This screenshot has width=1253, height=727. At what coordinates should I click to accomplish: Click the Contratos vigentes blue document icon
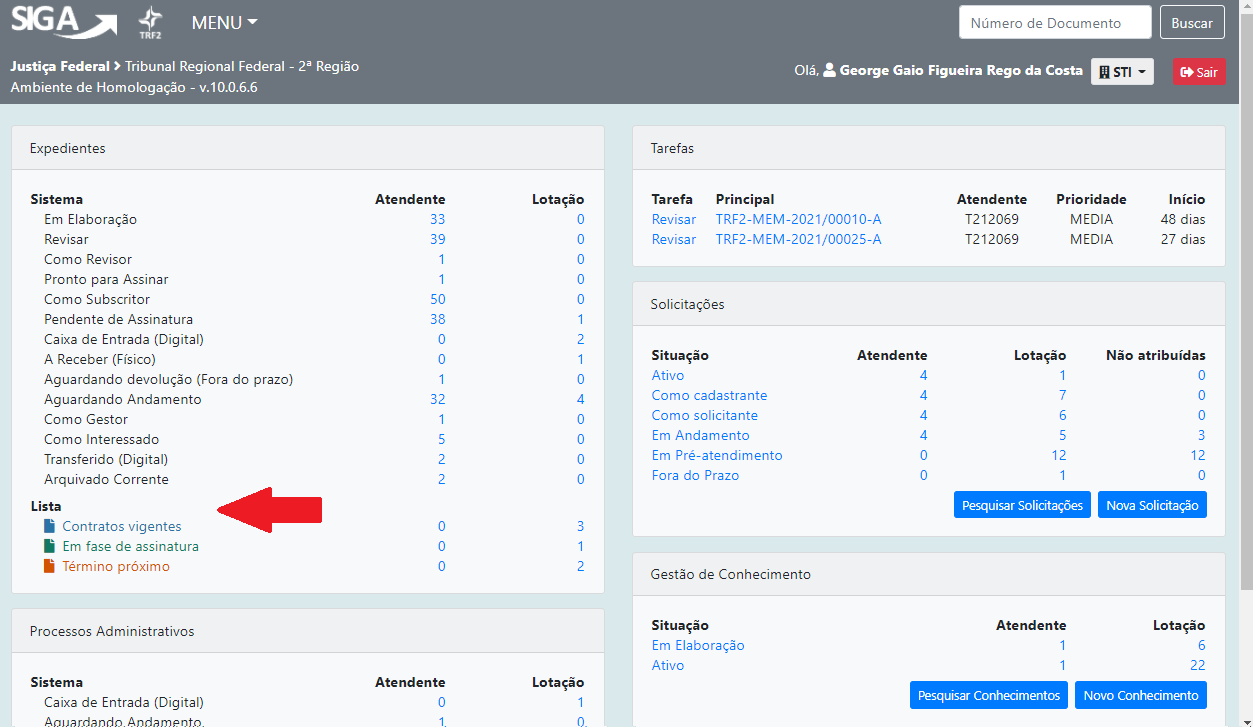tap(50, 526)
